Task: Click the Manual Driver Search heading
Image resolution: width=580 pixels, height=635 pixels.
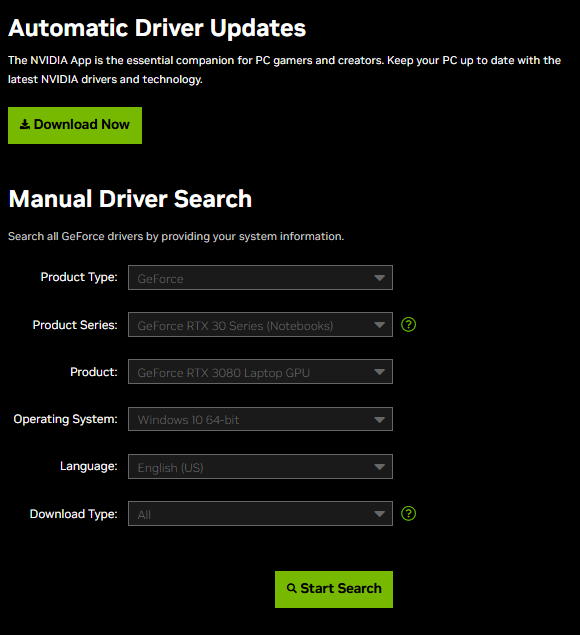Action: click(130, 199)
